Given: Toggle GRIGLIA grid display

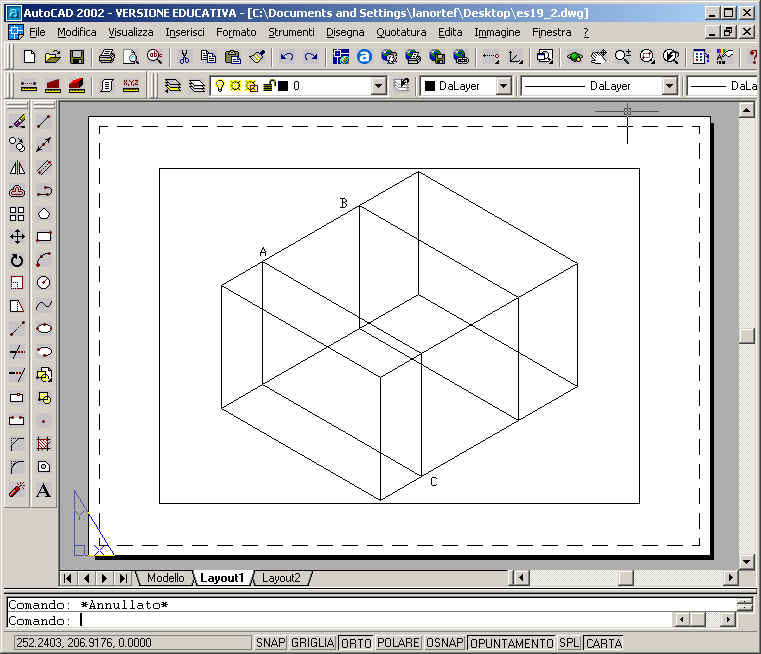Looking at the screenshot, I should point(313,643).
